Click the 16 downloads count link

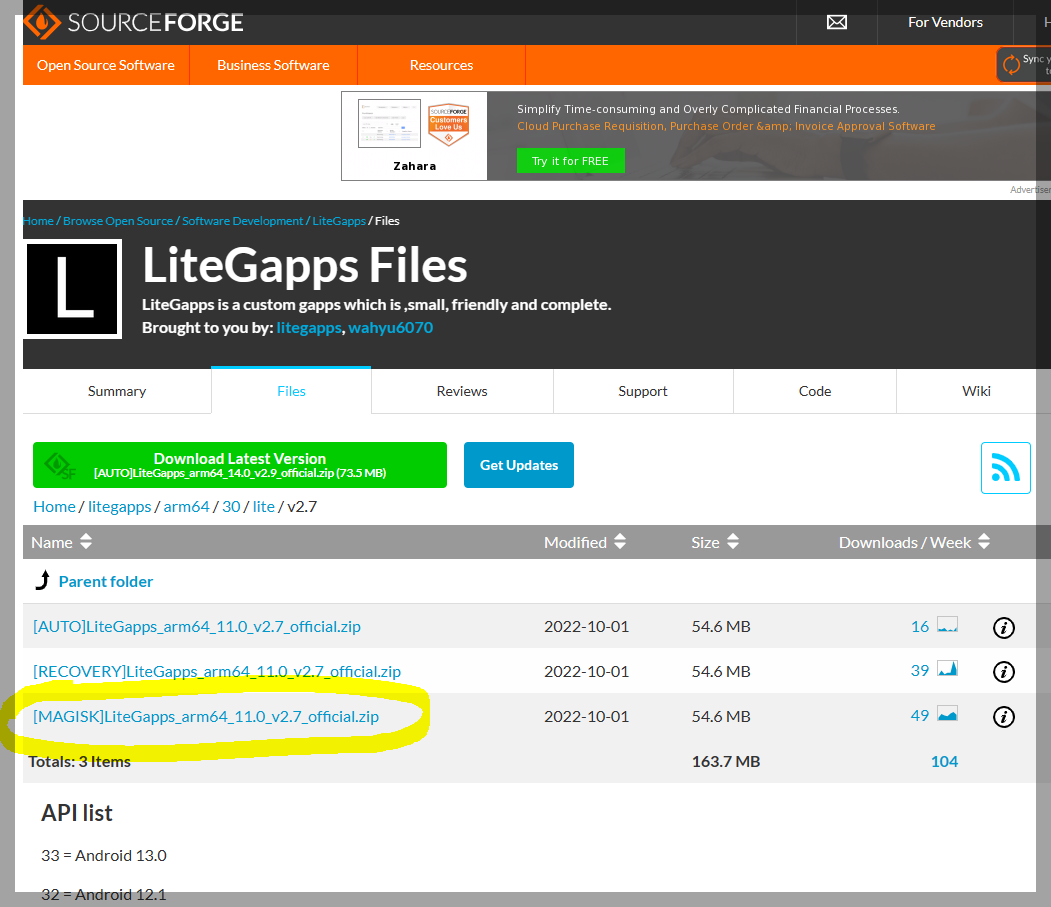coord(920,626)
